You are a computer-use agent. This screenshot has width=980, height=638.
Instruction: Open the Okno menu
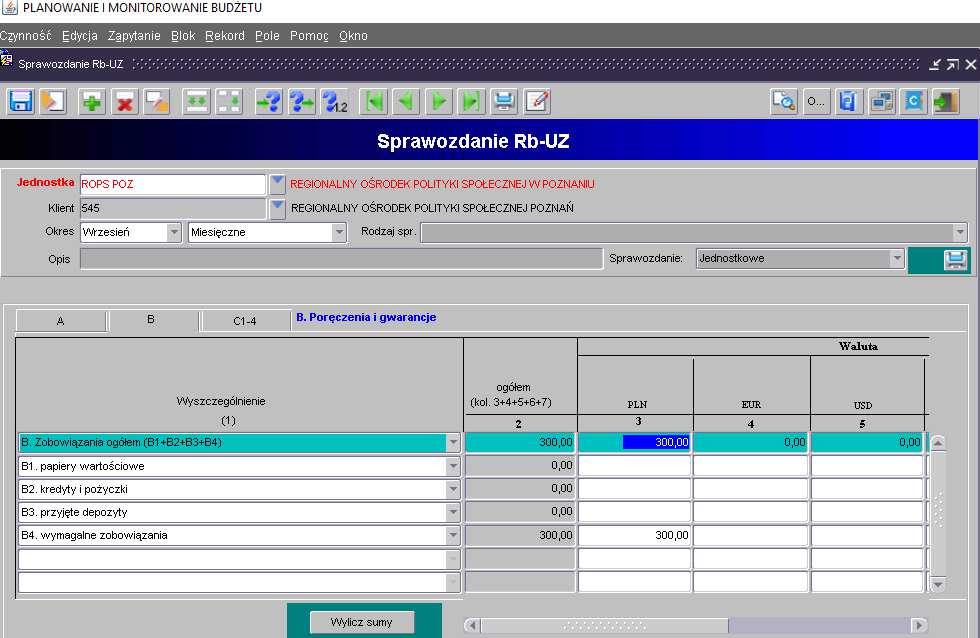(353, 36)
